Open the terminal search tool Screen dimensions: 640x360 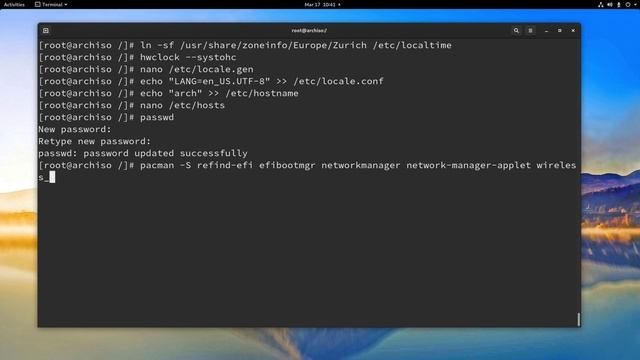click(516, 31)
